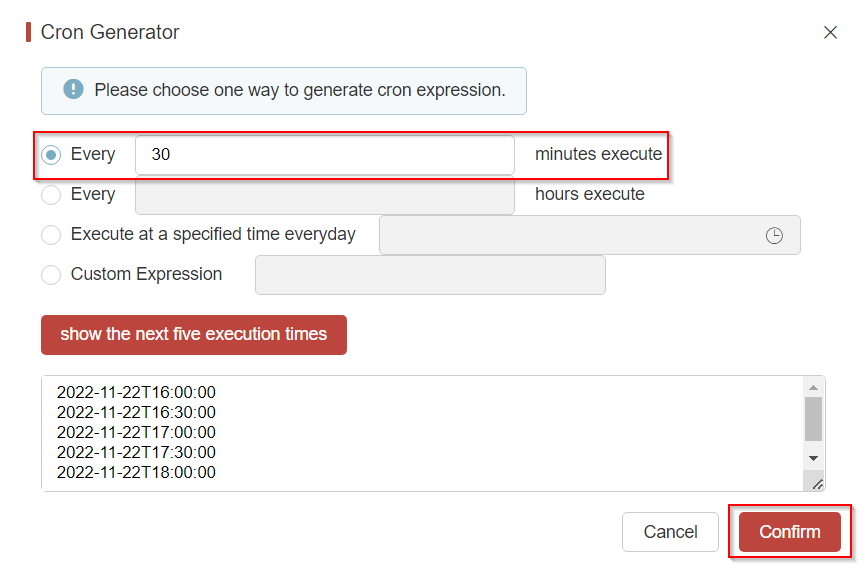The width and height of the screenshot is (867, 574).
Task: Select the Every minutes execute radio button
Action: click(x=51, y=155)
